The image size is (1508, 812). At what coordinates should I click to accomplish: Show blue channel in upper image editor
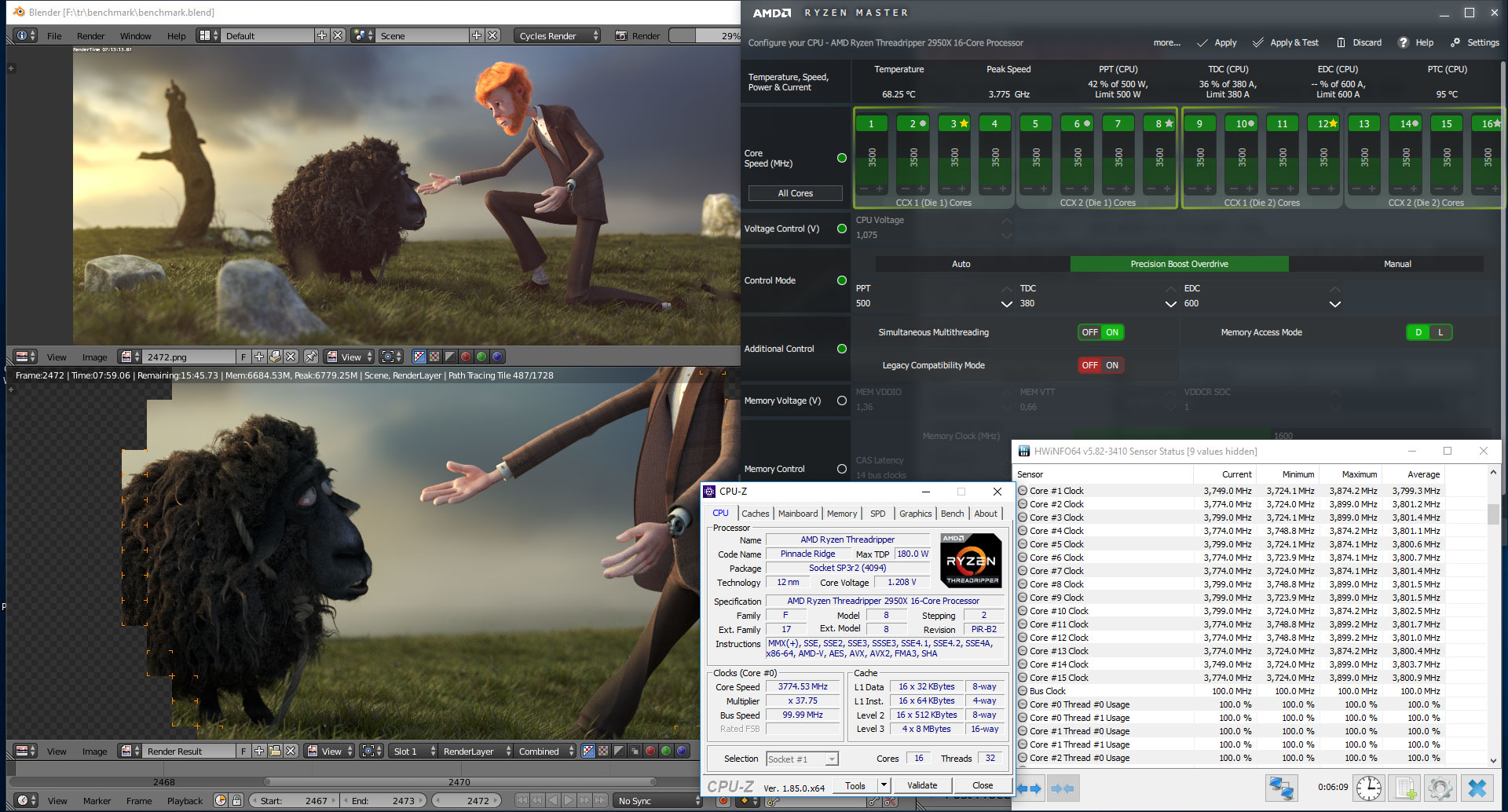(497, 357)
